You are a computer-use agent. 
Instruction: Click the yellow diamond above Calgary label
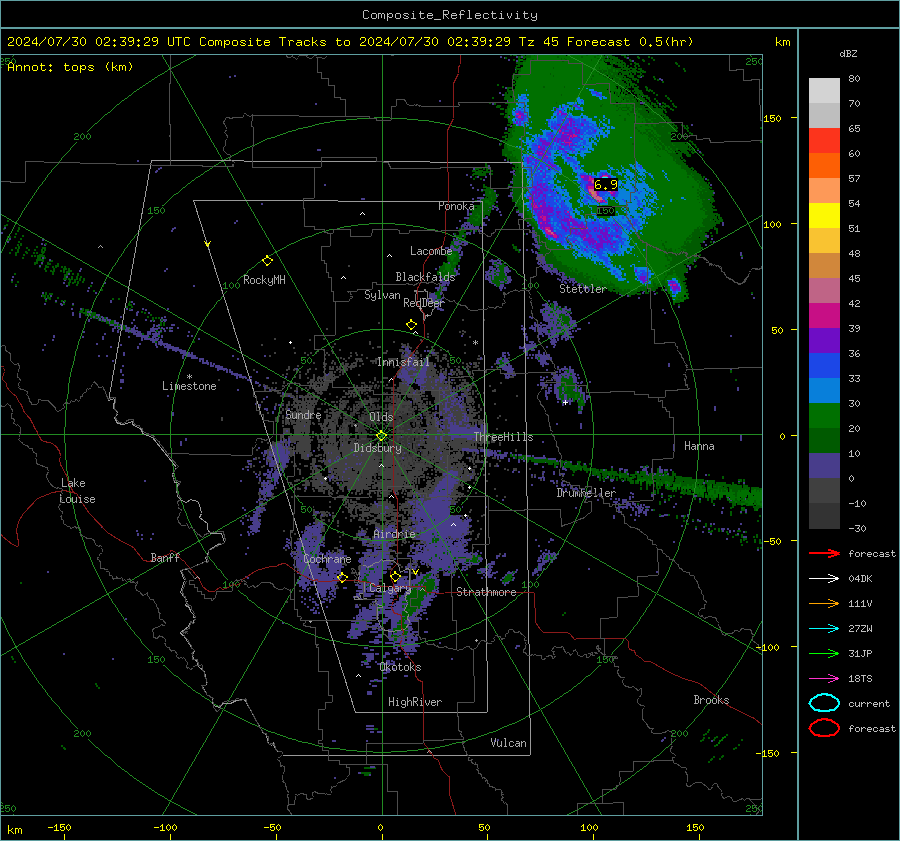click(x=395, y=576)
